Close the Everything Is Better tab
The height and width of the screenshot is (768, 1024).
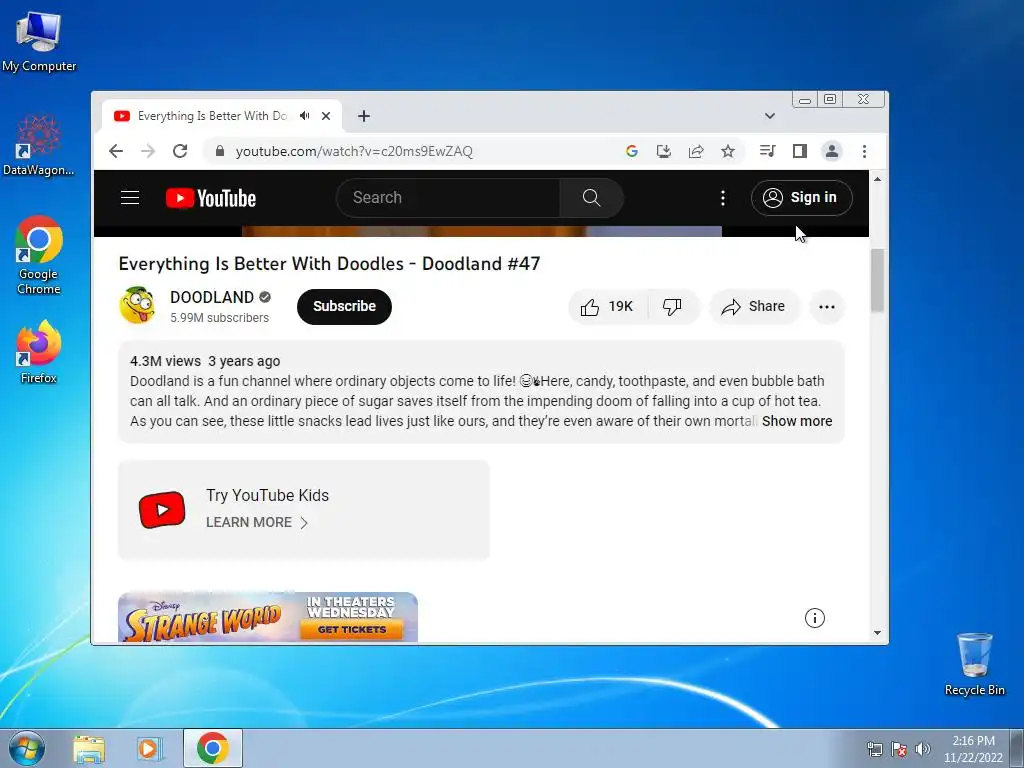coord(326,116)
